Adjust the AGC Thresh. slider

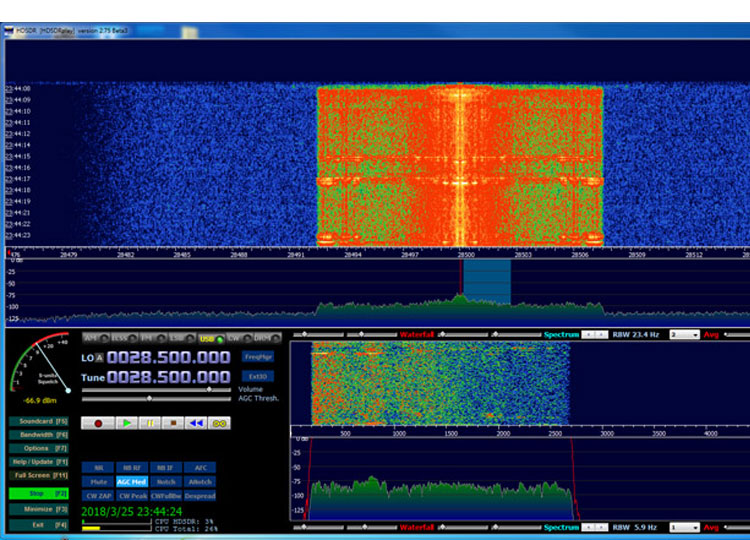156,398
